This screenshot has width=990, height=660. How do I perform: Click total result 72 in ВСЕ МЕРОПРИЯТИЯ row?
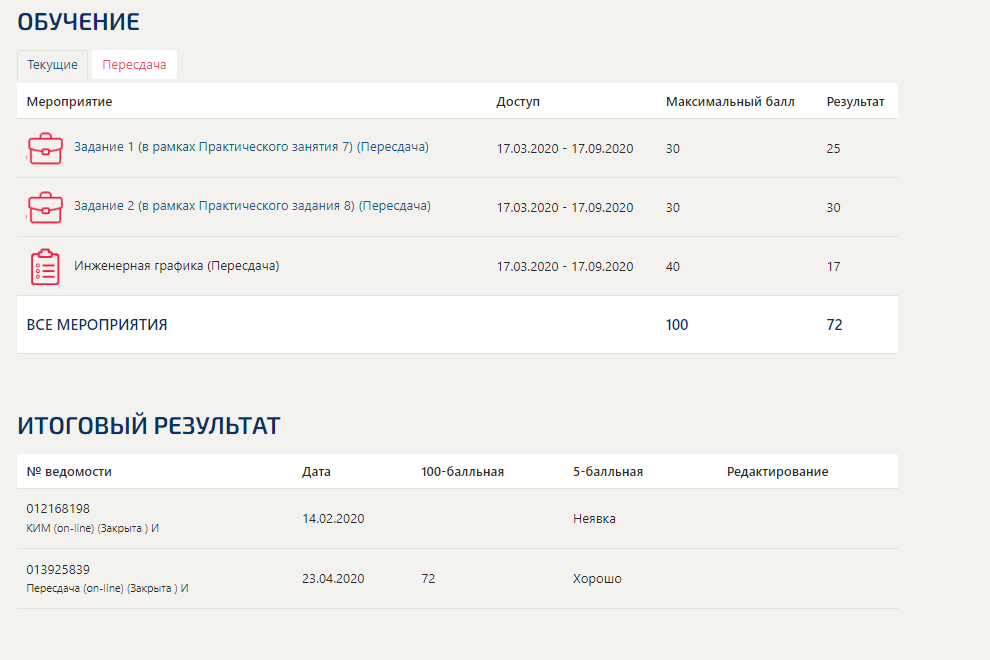(x=834, y=325)
